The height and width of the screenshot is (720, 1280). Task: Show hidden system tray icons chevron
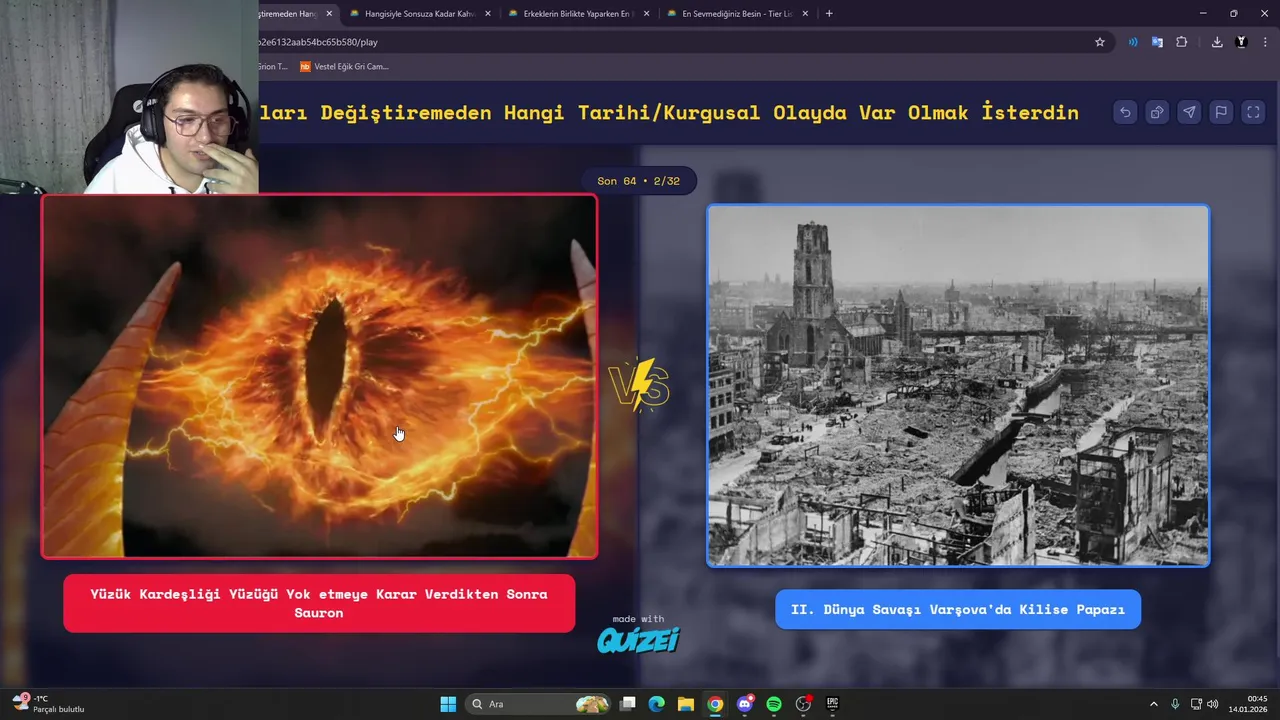1153,704
